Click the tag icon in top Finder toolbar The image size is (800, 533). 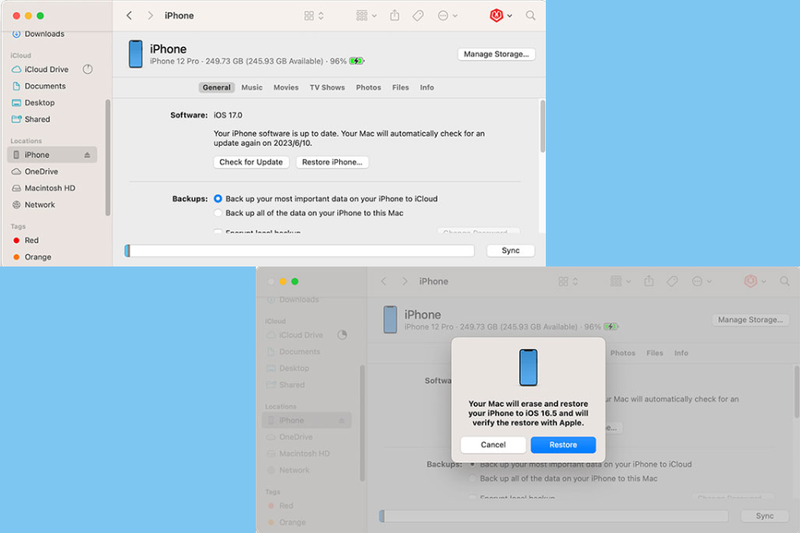click(x=418, y=16)
